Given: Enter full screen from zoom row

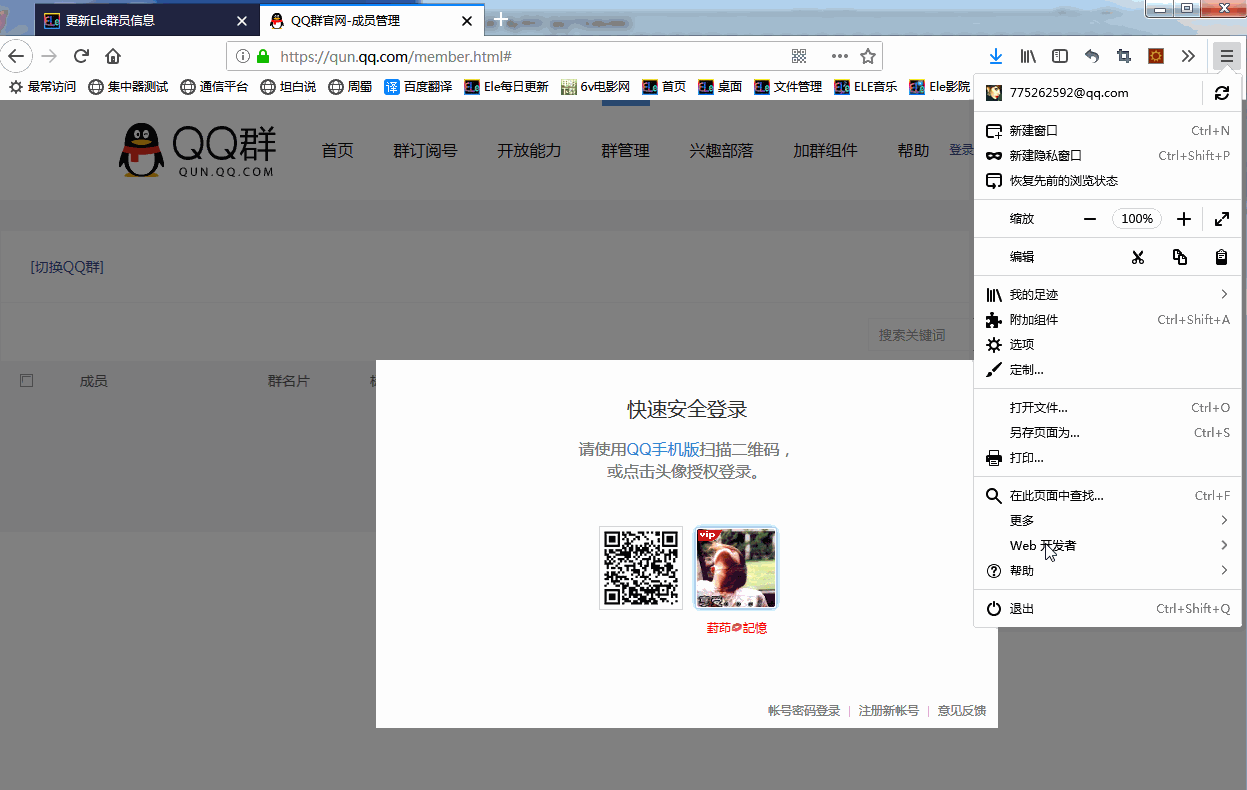Looking at the screenshot, I should tap(1222, 219).
